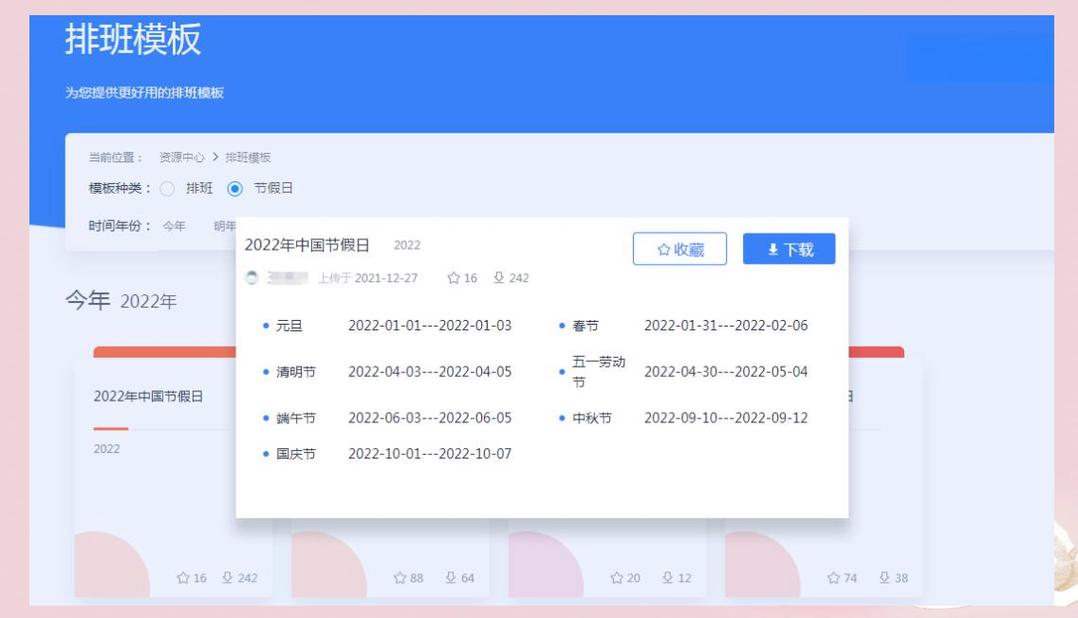Click download icon beside 242 on first card
Image resolution: width=1078 pixels, height=618 pixels.
click(x=228, y=578)
